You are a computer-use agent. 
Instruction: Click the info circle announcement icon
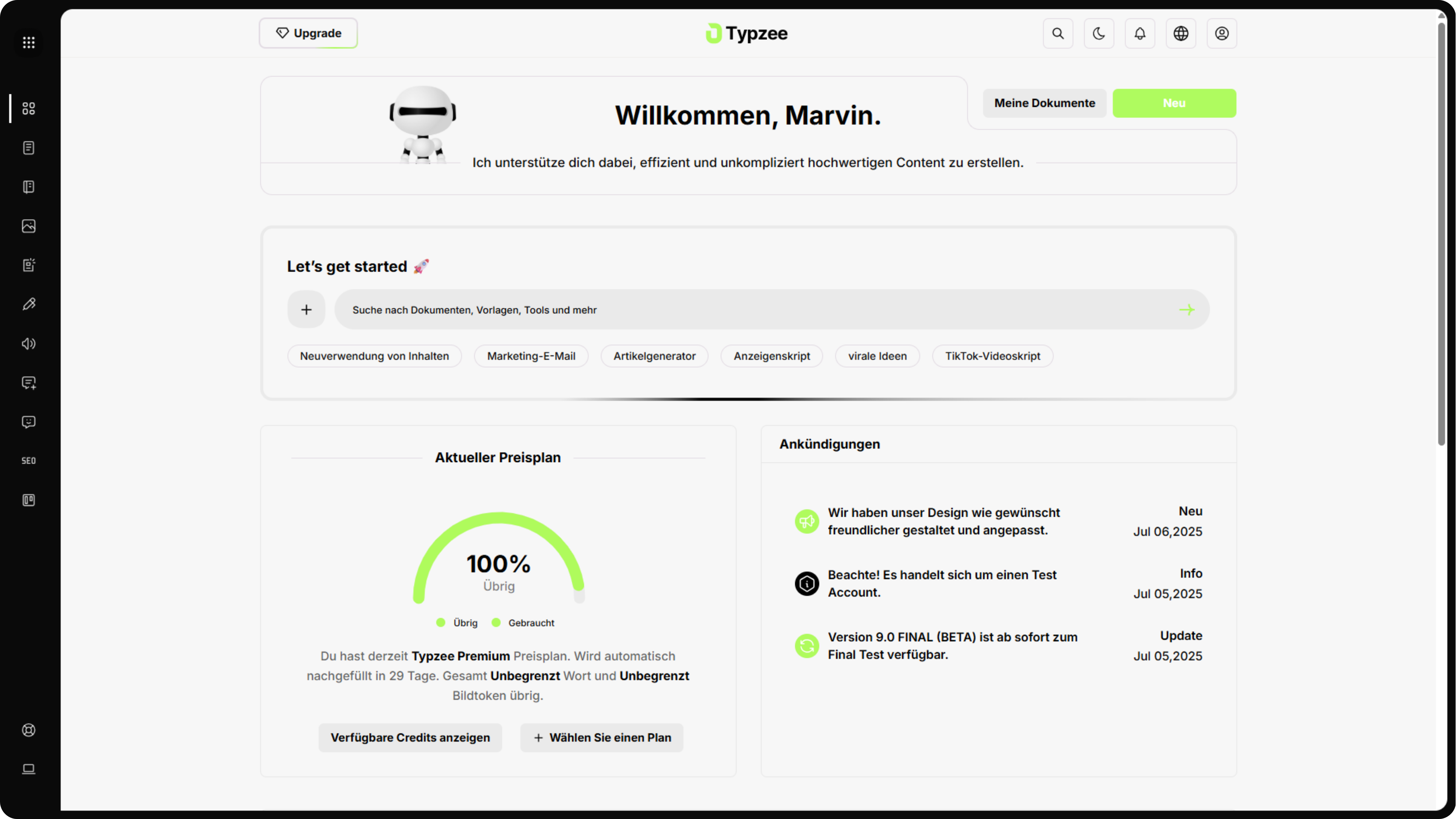(x=807, y=583)
